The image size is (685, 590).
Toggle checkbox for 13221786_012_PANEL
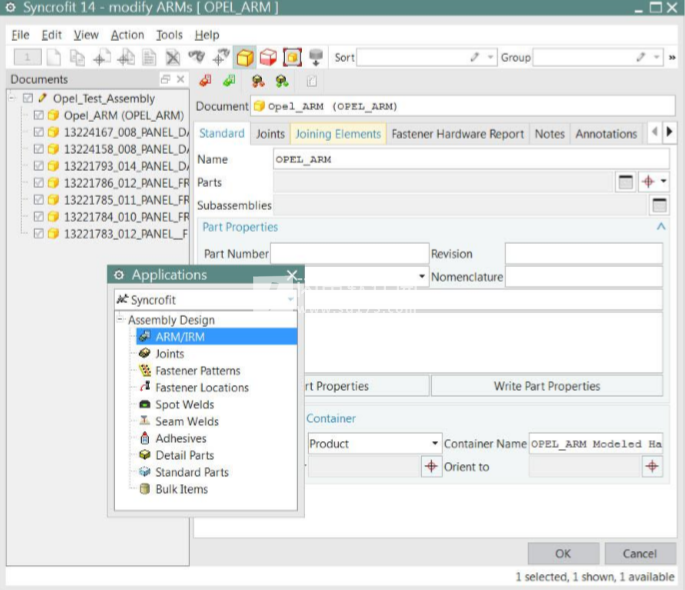38,183
